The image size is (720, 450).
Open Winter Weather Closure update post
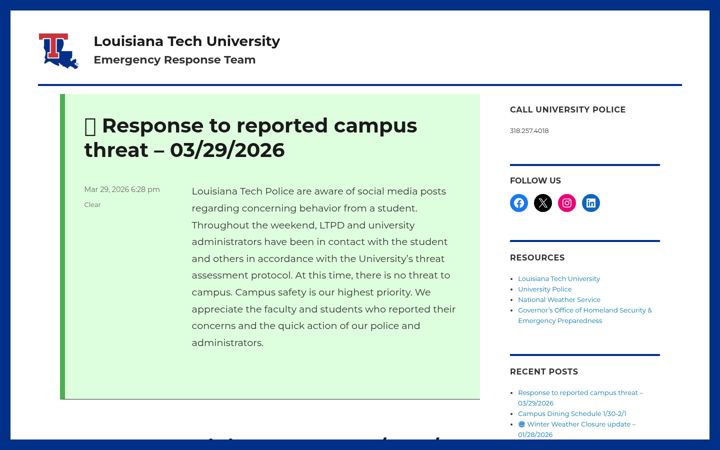click(x=577, y=429)
